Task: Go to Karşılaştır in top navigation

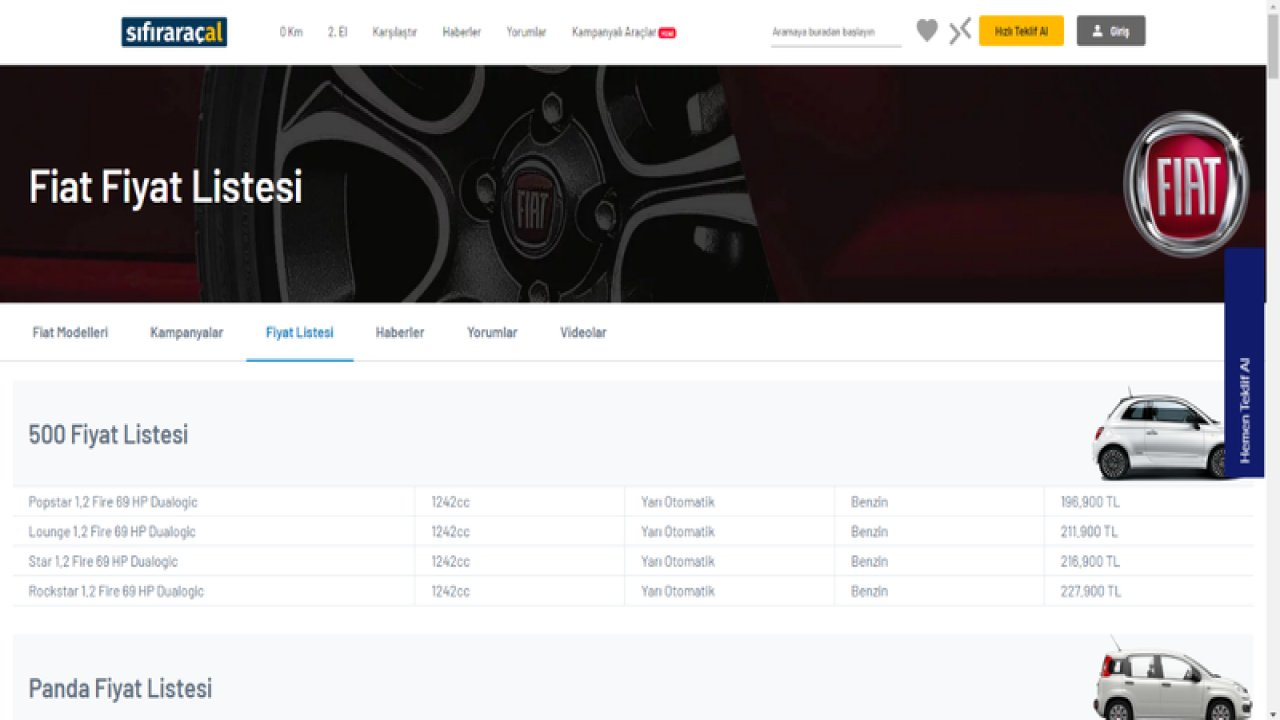Action: click(394, 32)
